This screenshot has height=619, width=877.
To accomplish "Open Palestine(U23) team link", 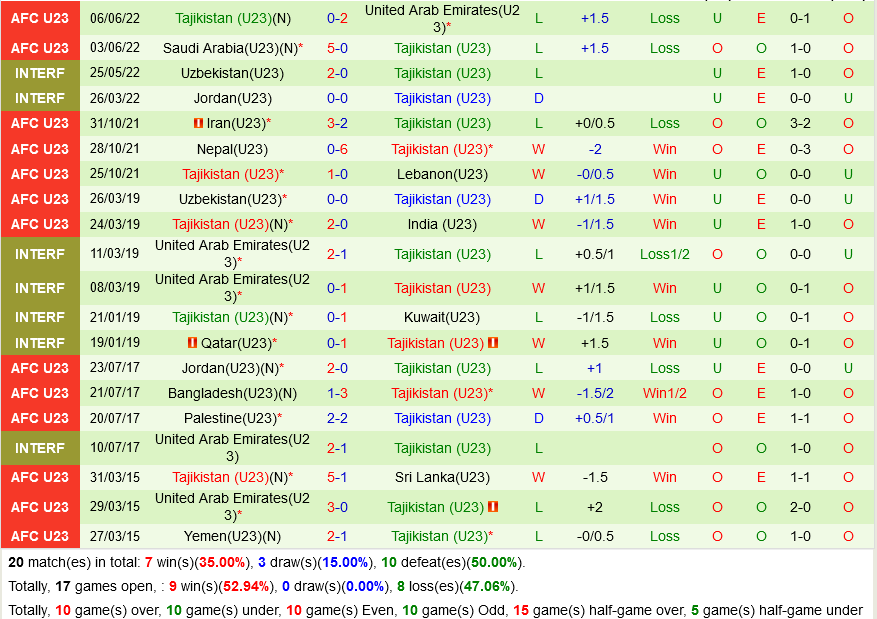I will coord(230,418).
